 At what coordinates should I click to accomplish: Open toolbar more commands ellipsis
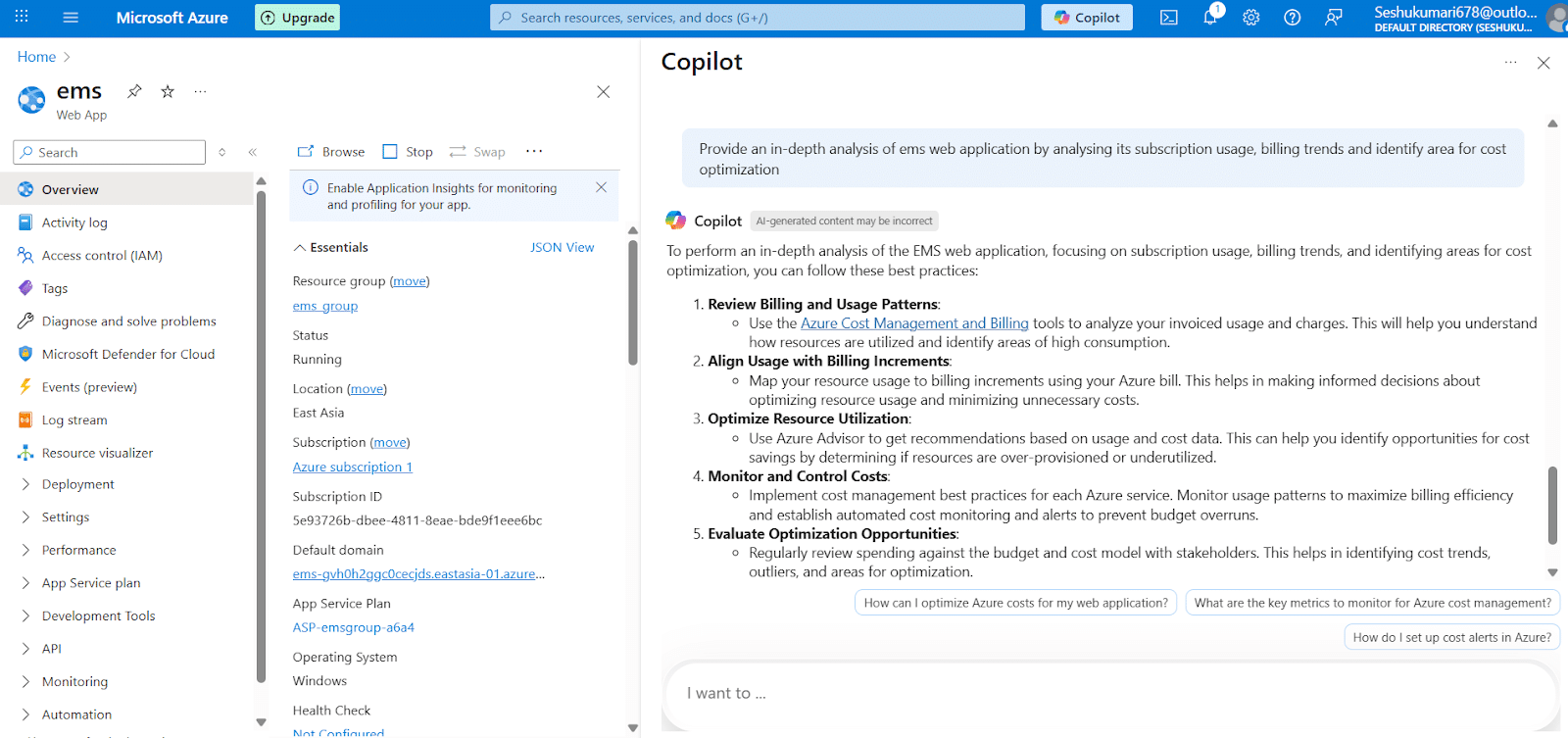click(x=534, y=151)
